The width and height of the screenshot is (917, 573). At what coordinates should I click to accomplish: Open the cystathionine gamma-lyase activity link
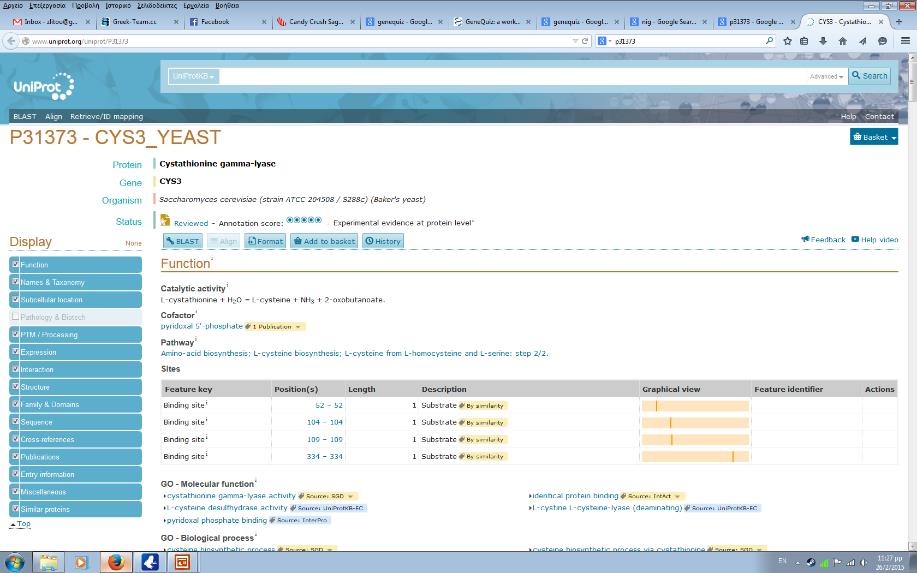232,496
